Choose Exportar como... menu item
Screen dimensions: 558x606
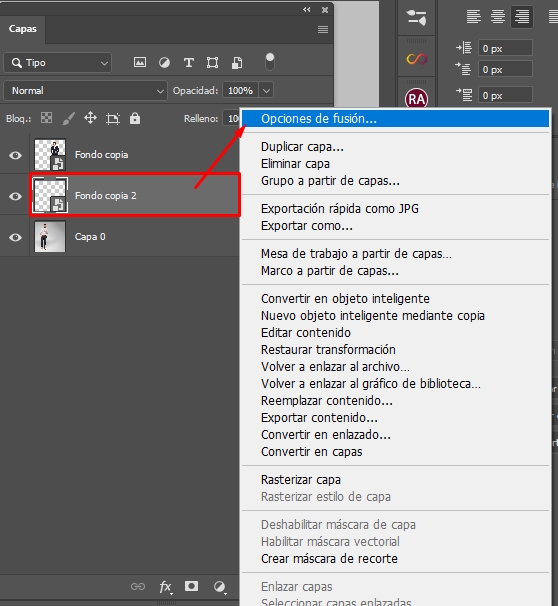pos(396,226)
